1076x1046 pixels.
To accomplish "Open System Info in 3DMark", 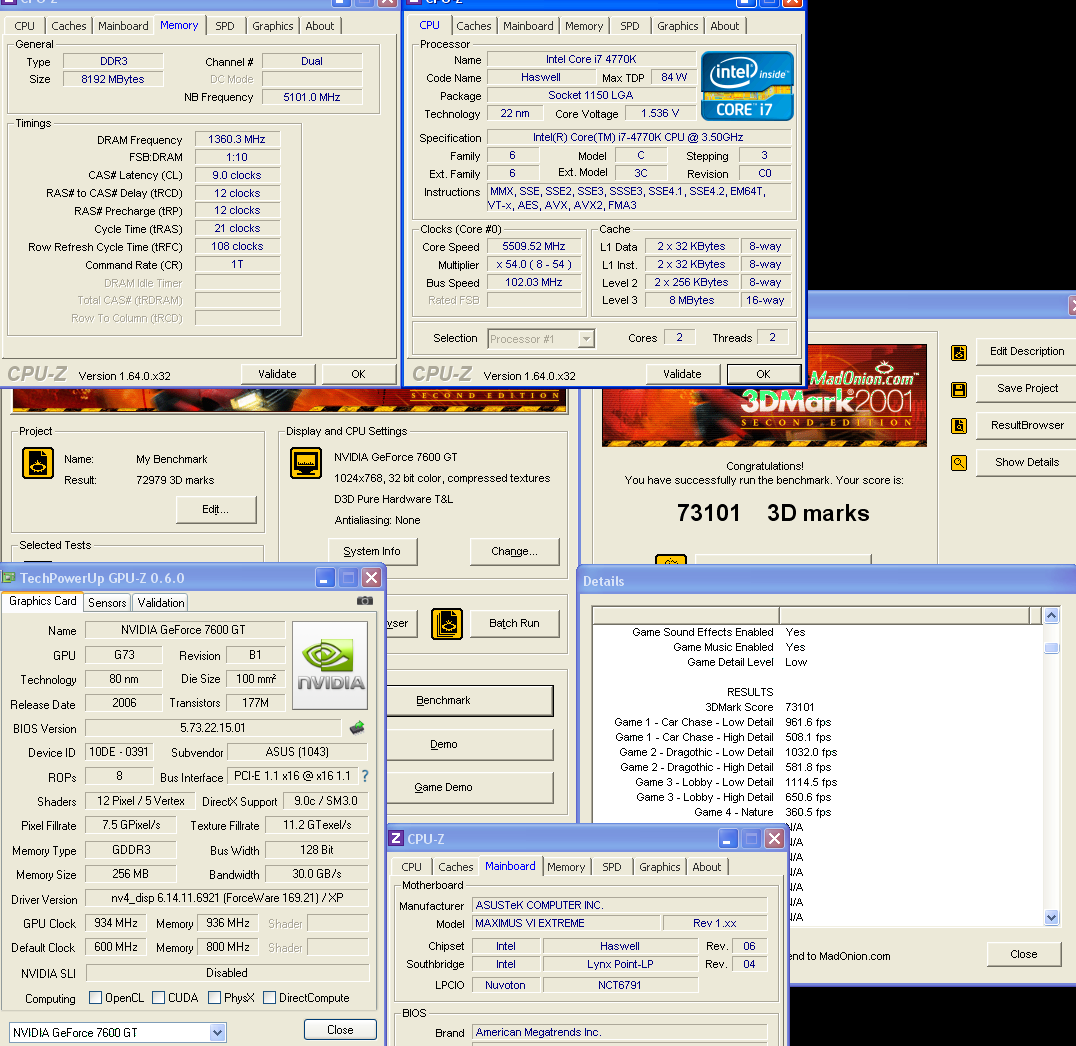I will pyautogui.click(x=372, y=551).
